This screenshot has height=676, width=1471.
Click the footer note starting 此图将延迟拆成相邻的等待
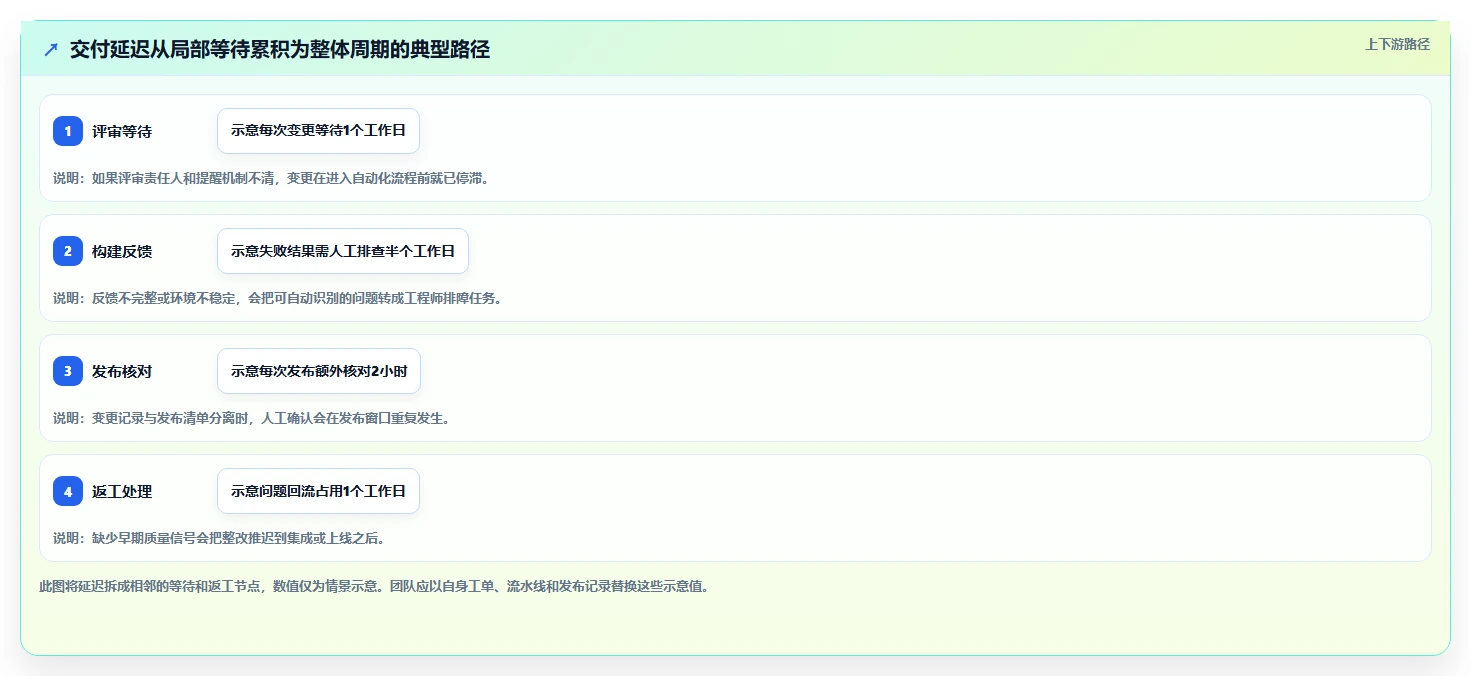click(x=374, y=587)
